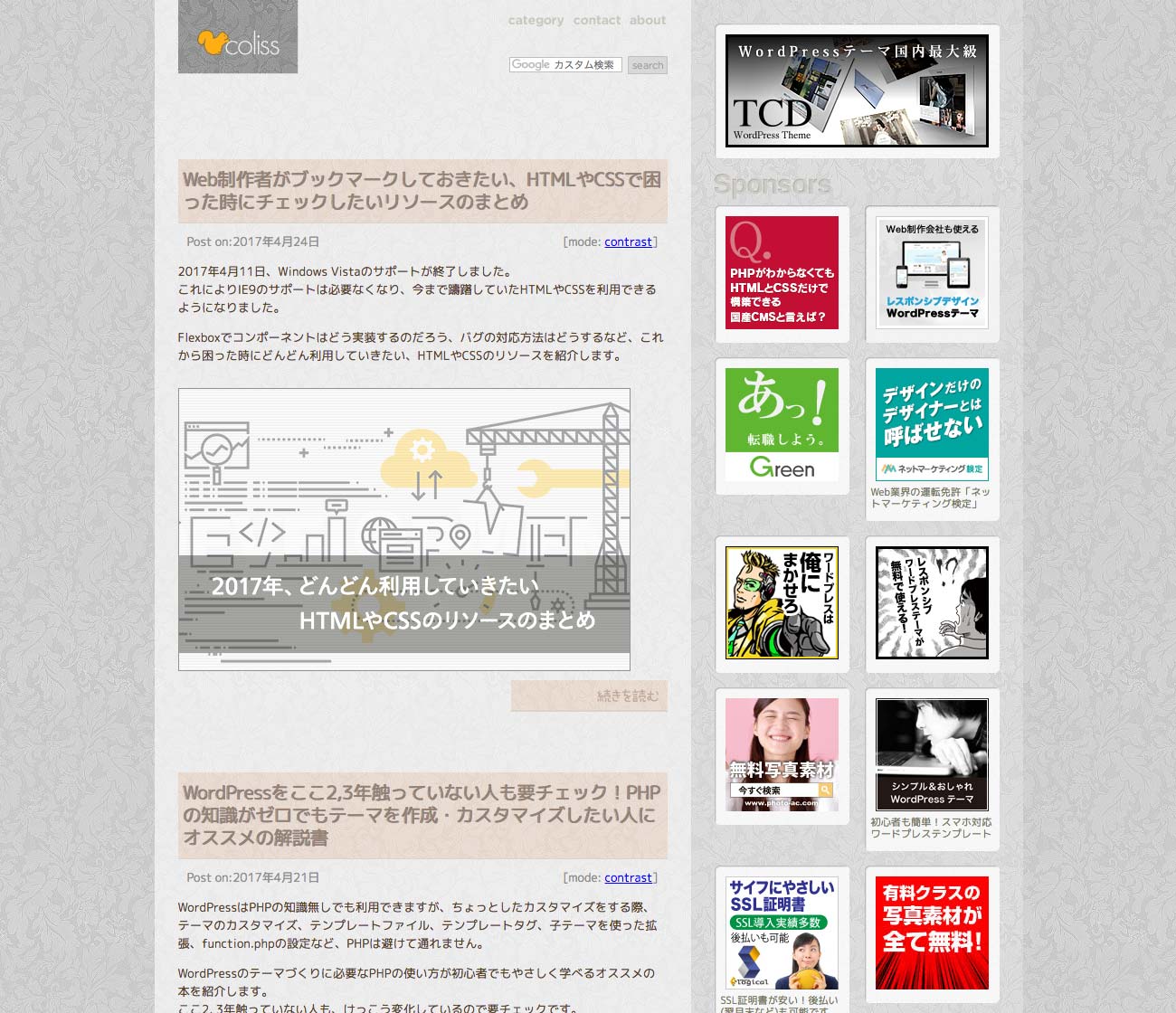Click the red Q. domestic CMS ad

point(782,272)
